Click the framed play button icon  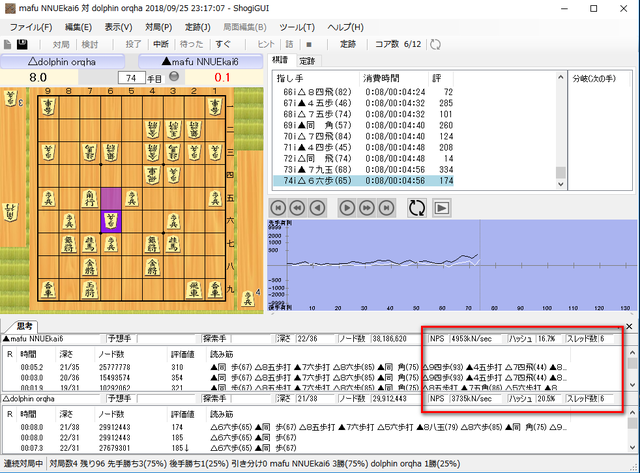click(x=441, y=208)
